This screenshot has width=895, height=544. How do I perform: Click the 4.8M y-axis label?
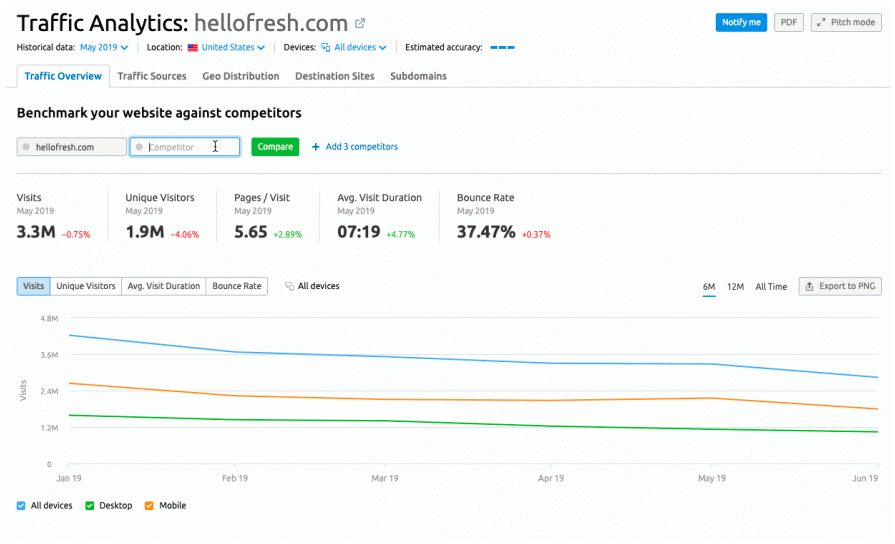click(x=49, y=319)
